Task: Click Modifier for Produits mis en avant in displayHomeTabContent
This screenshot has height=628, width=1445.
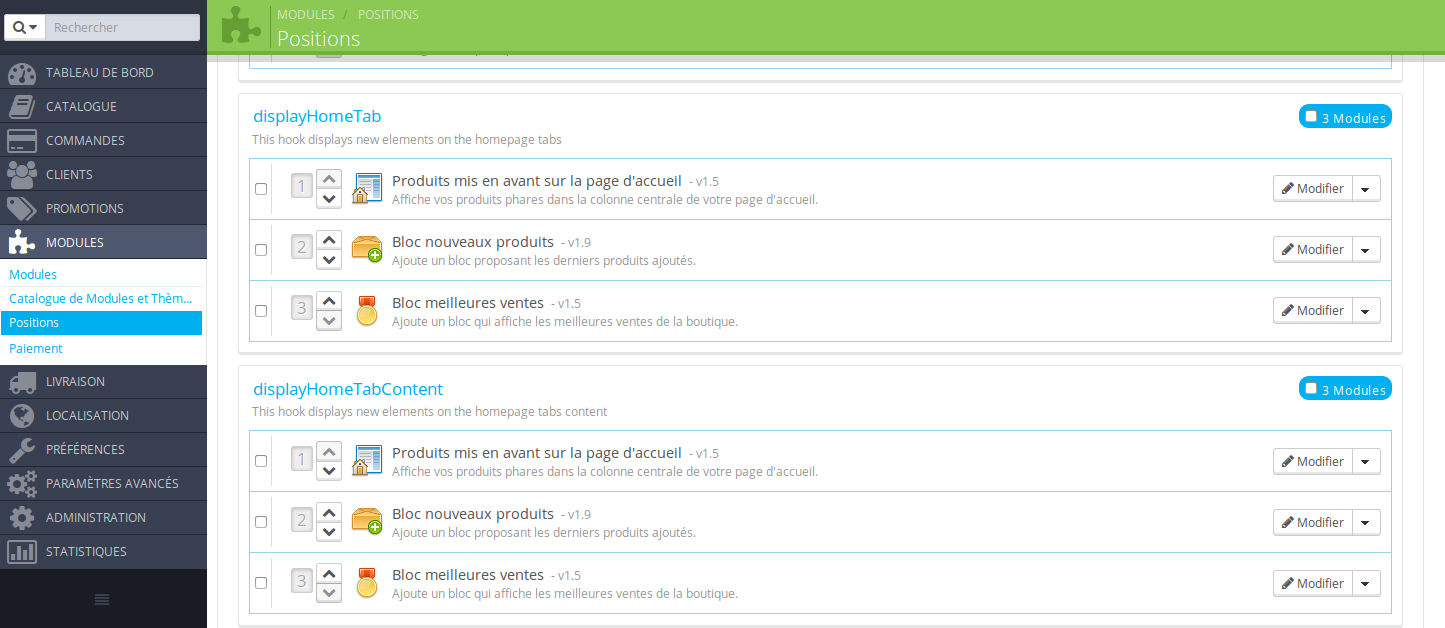Action: [x=1313, y=461]
